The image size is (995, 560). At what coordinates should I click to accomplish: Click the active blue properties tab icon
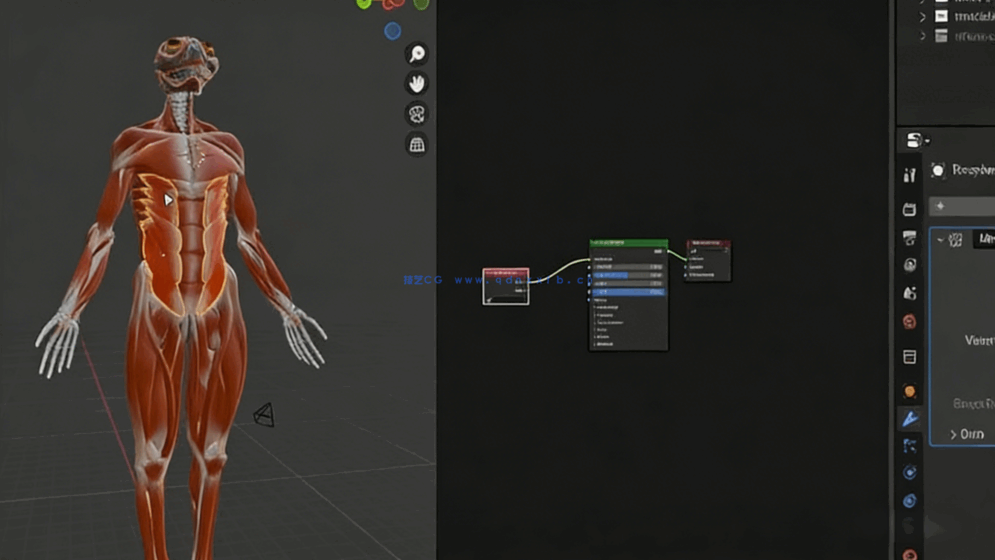[909, 418]
